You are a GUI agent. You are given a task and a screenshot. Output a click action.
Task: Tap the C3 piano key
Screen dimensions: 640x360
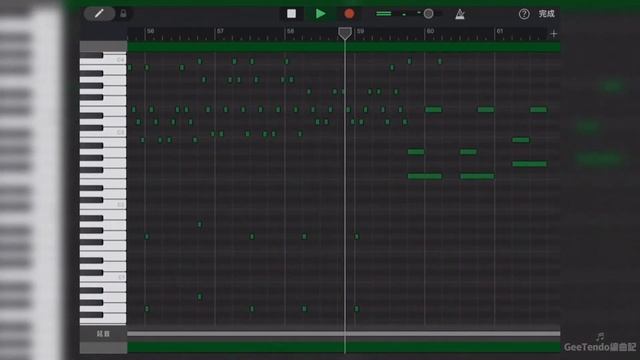pyautogui.click(x=114, y=133)
